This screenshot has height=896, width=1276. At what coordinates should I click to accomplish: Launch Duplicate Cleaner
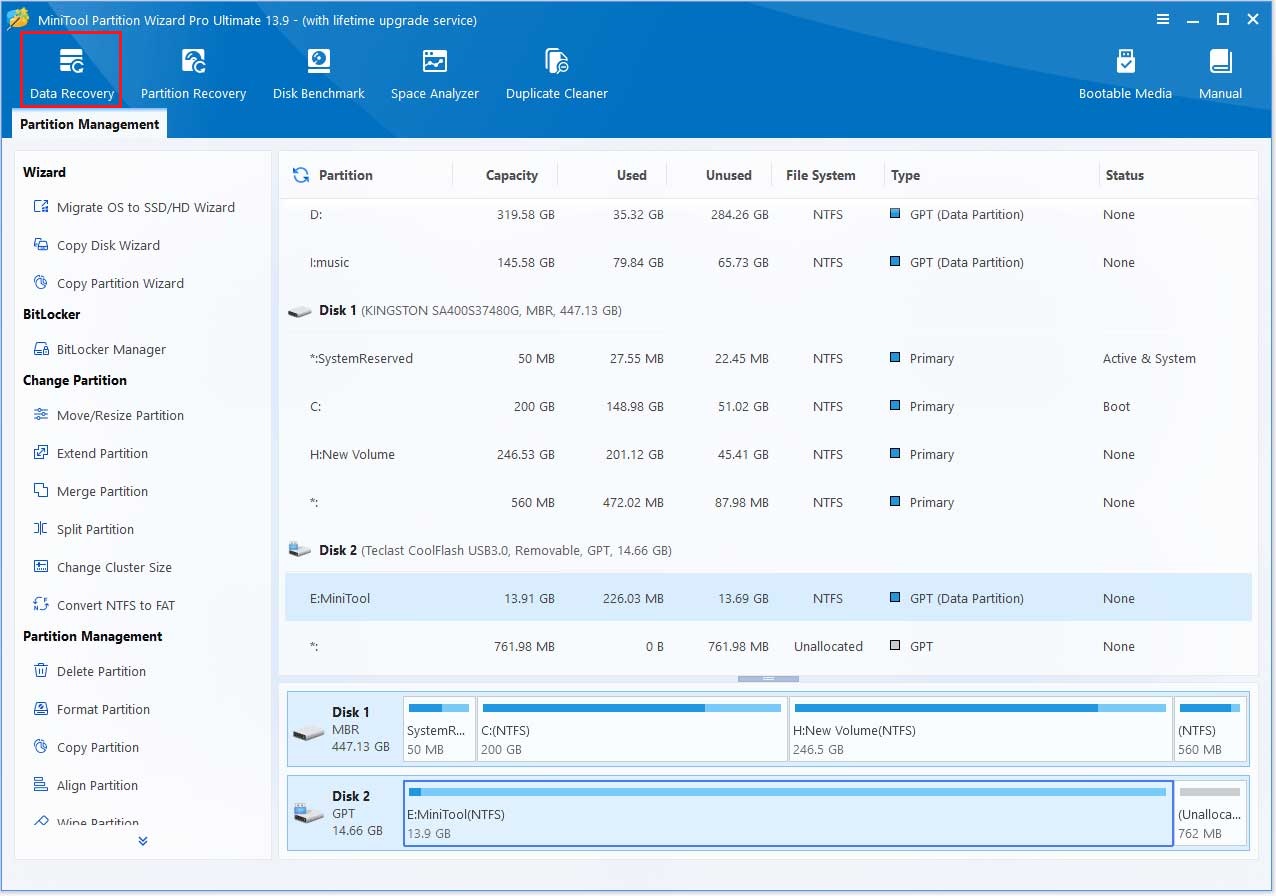[556, 73]
